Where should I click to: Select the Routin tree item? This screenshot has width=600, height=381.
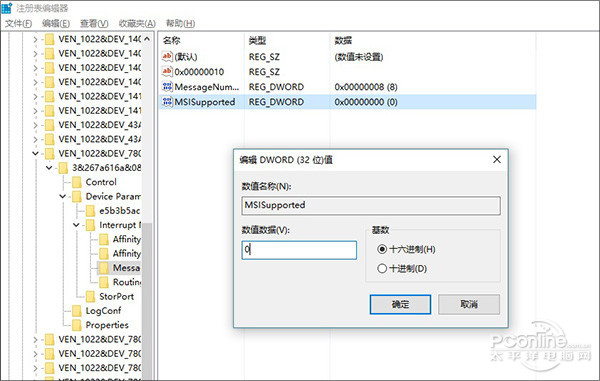coord(127,282)
